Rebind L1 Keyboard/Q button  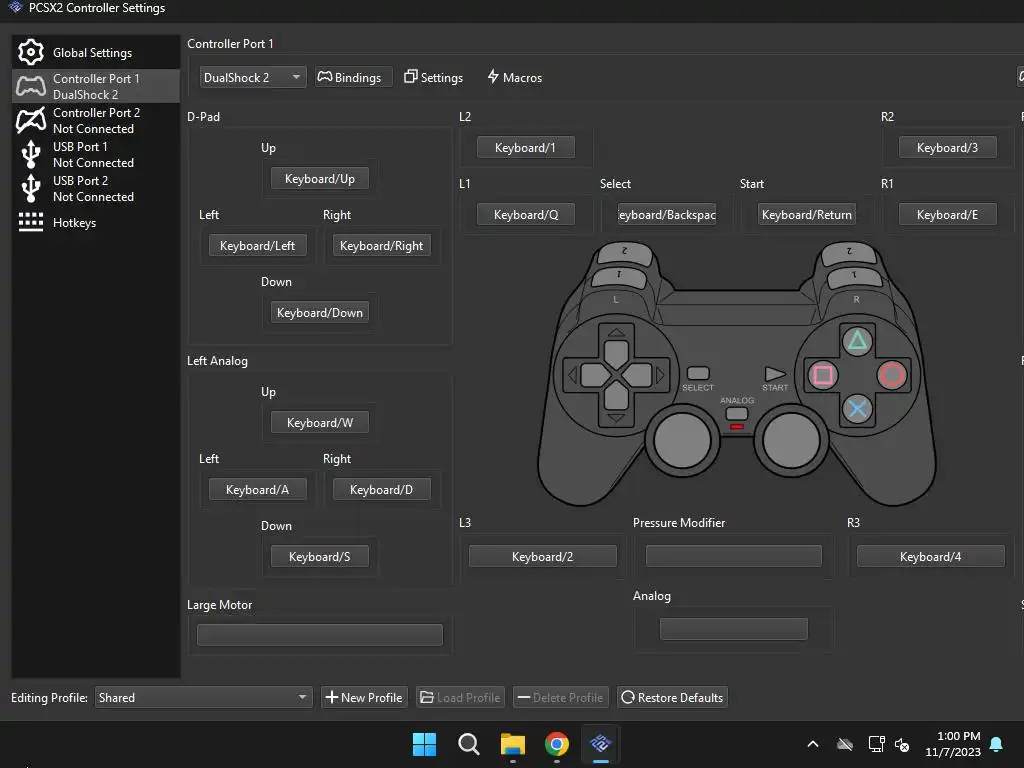pos(526,214)
